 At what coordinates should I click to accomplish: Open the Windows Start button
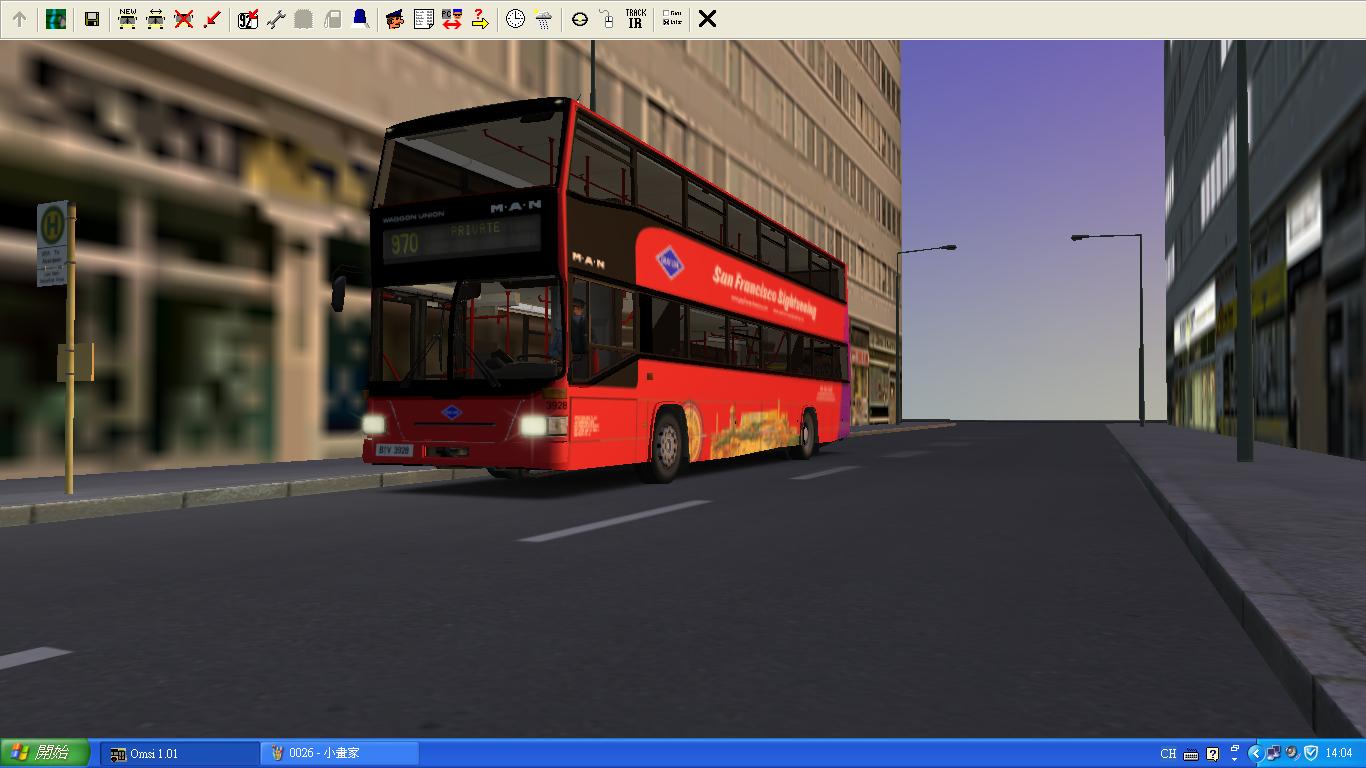tap(45, 753)
